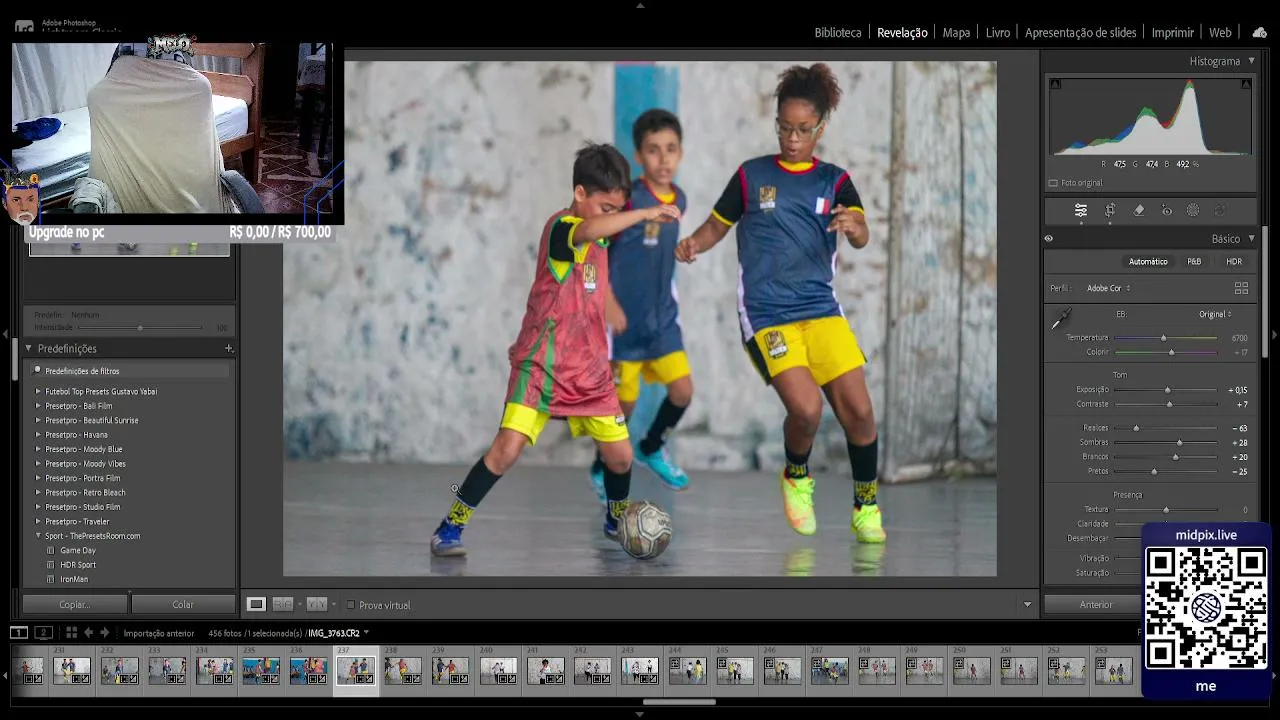Image resolution: width=1280 pixels, height=720 pixels.
Task: Switch to before/after R|A view
Action: [x=283, y=604]
